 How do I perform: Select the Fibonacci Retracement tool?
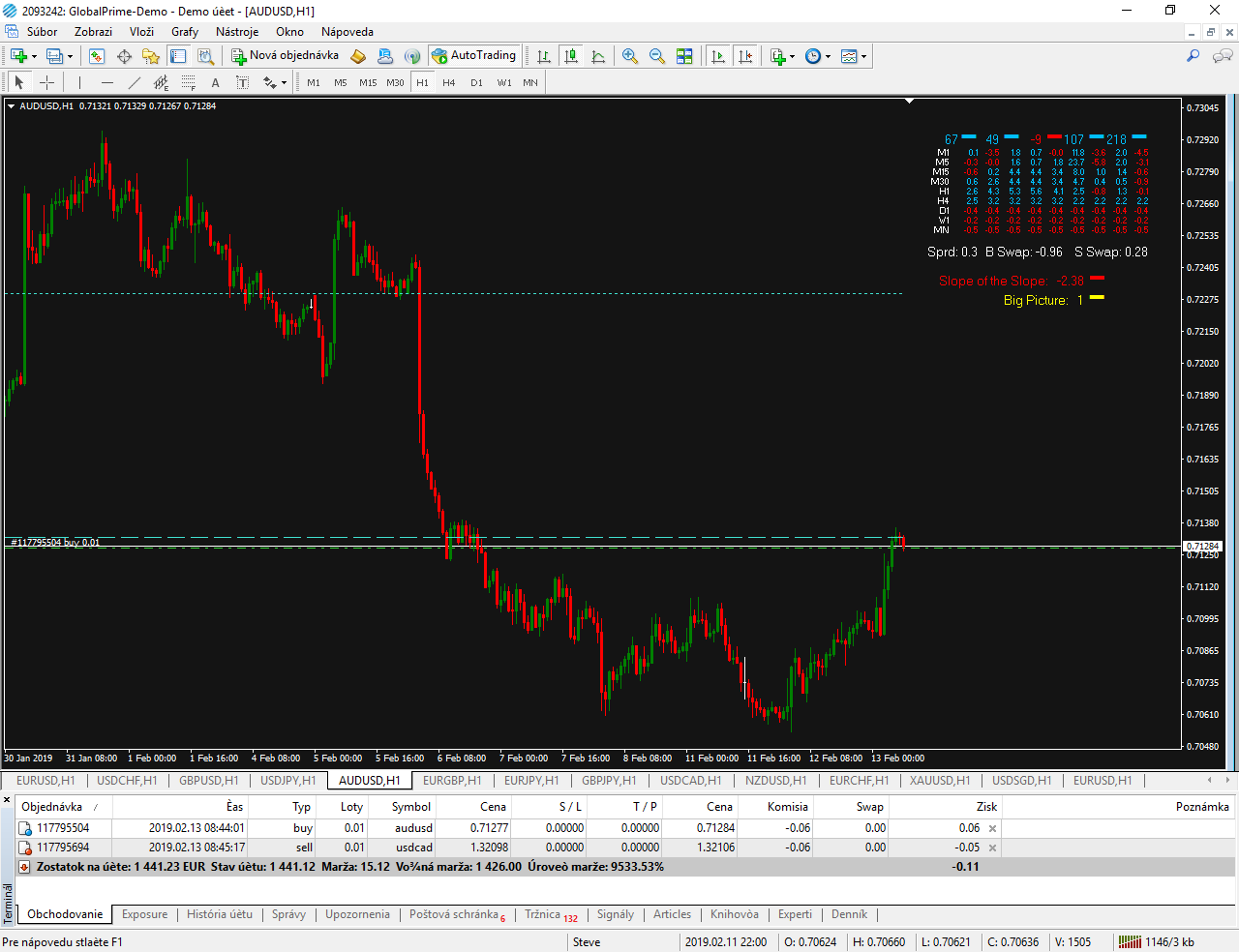[189, 82]
